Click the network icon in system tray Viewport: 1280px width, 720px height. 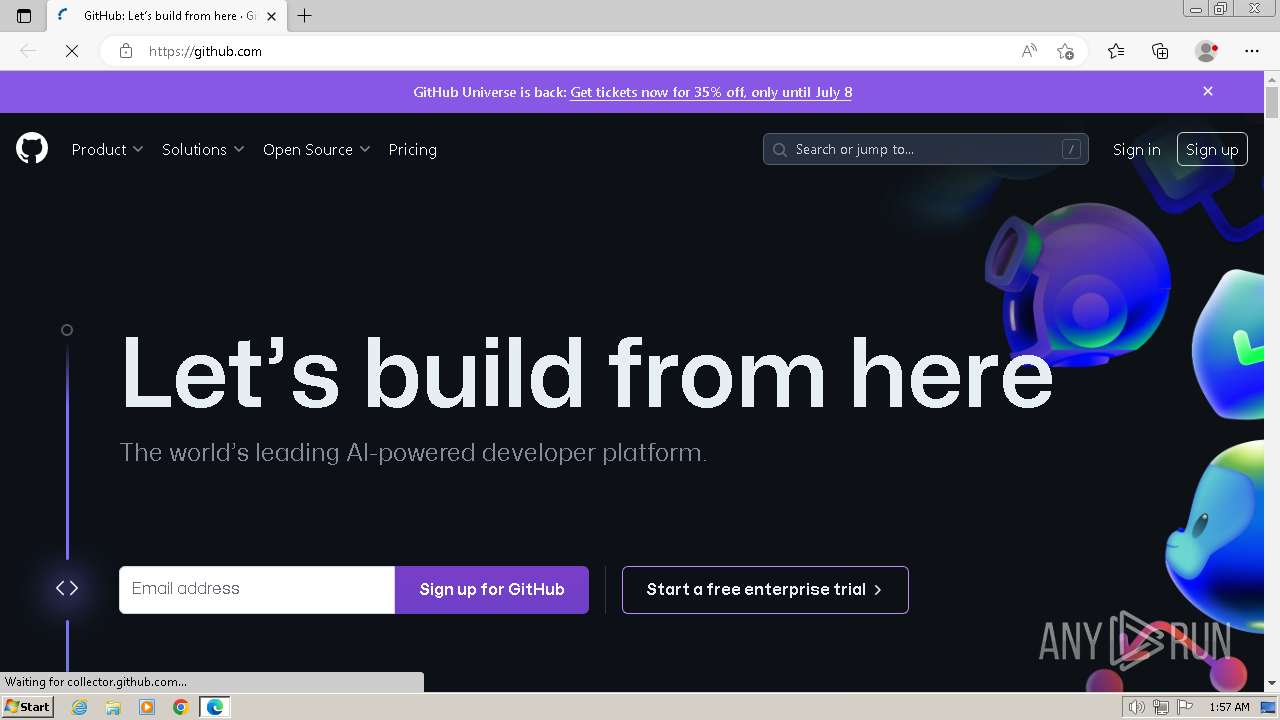tap(1161, 707)
